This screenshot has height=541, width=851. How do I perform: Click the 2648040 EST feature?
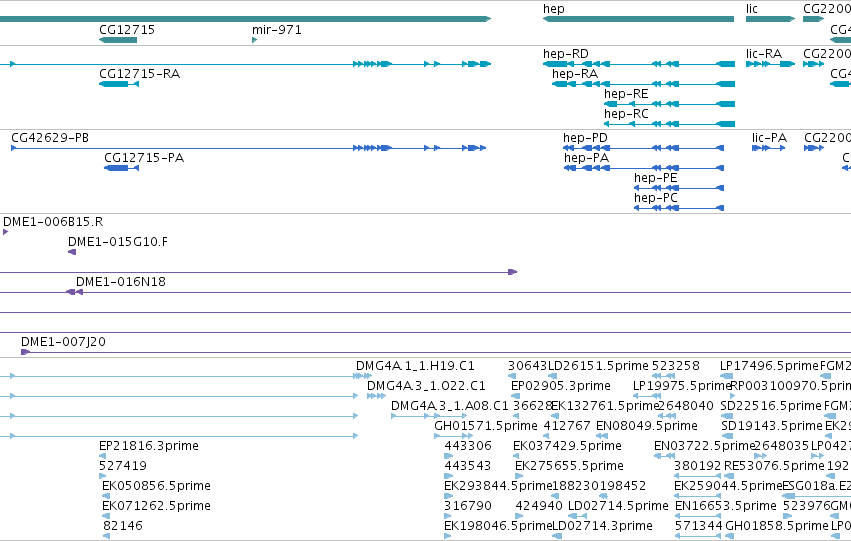click(666, 416)
